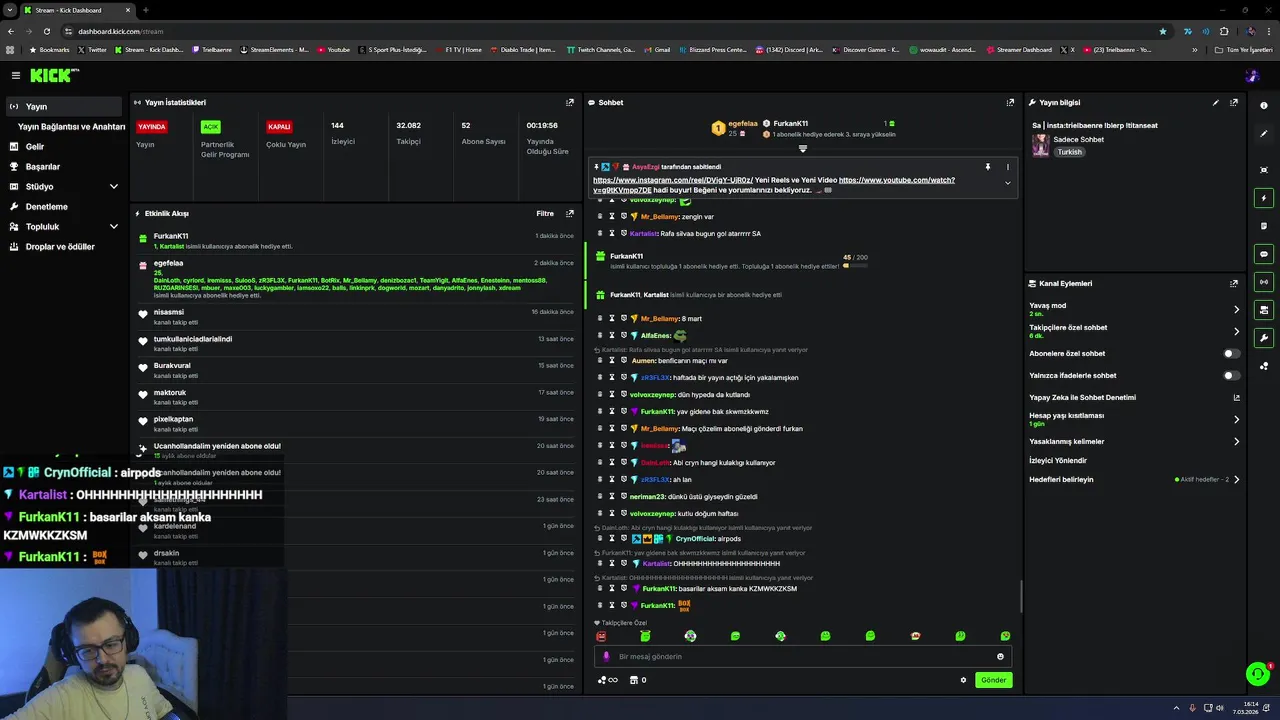Click the wrench icon in right toolbar

click(1264, 338)
